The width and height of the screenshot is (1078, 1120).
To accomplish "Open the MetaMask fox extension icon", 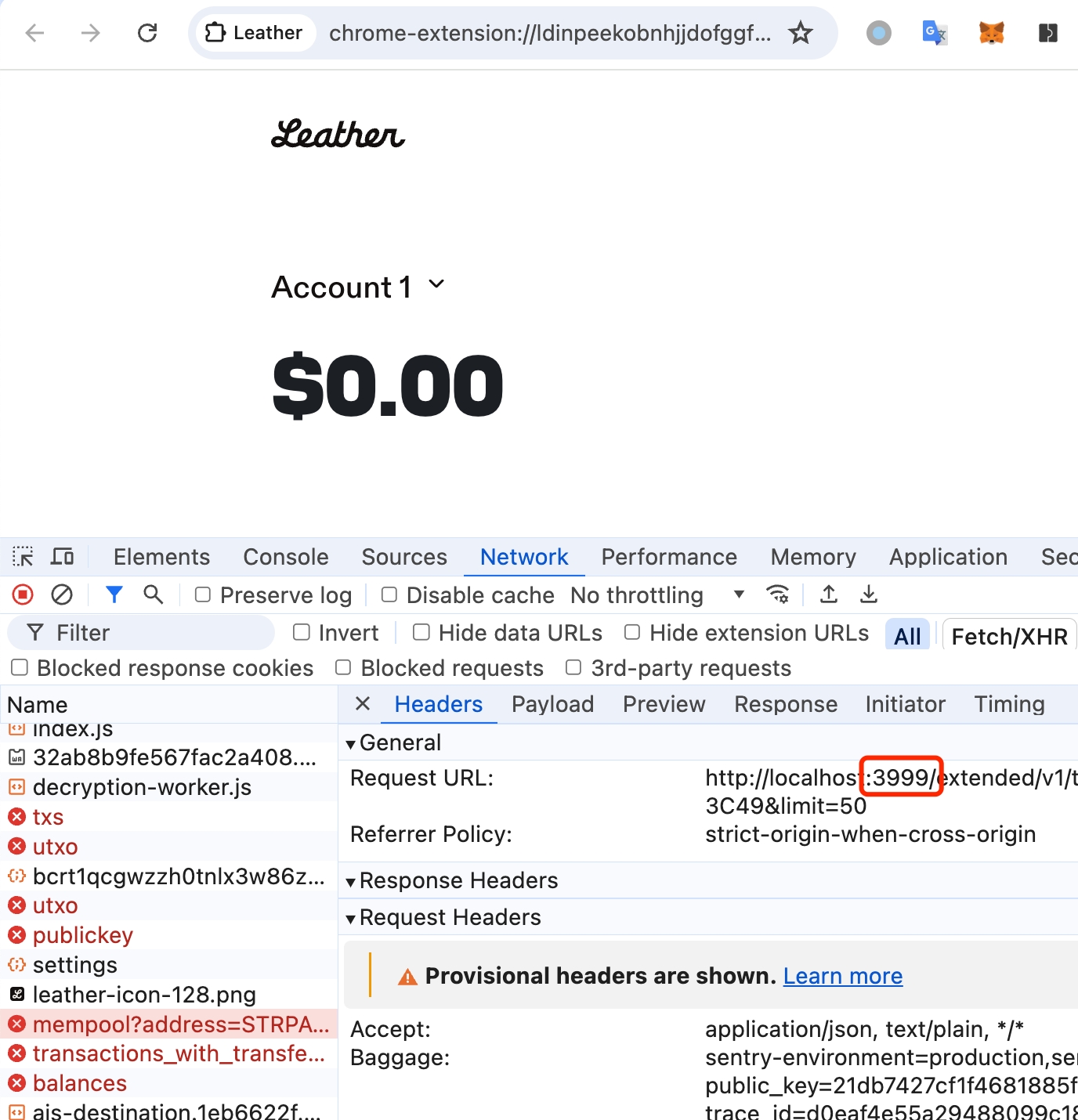I will (991, 33).
